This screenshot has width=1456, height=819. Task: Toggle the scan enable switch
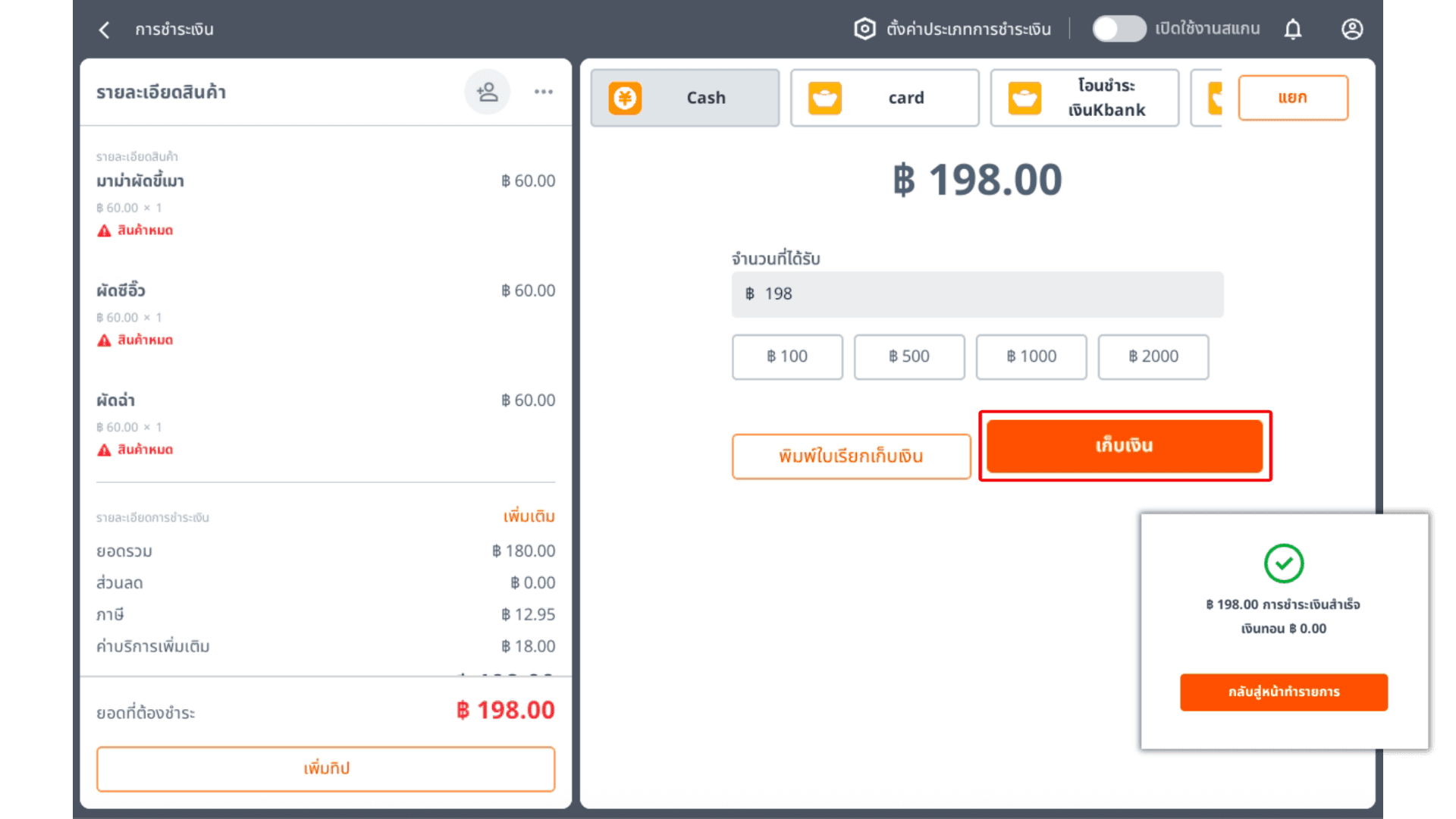1119,29
